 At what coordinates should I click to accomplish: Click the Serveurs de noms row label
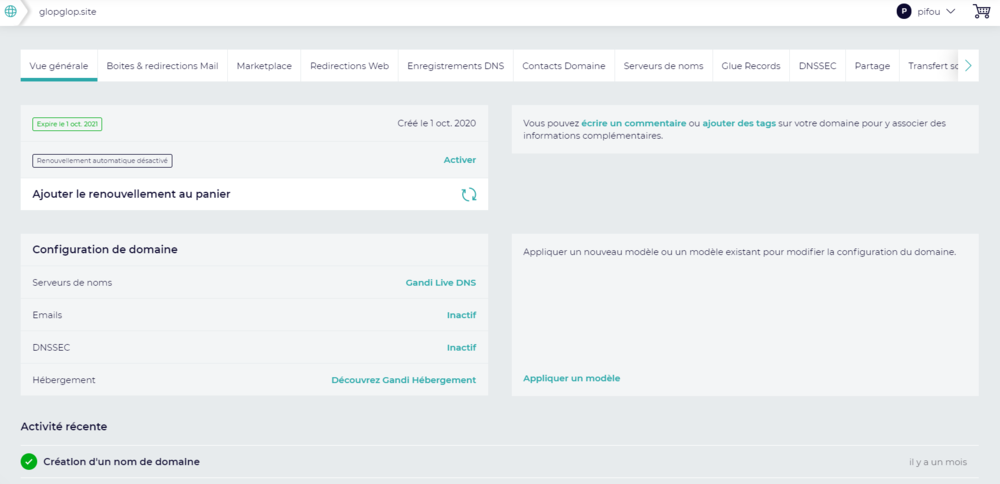pyautogui.click(x=72, y=282)
